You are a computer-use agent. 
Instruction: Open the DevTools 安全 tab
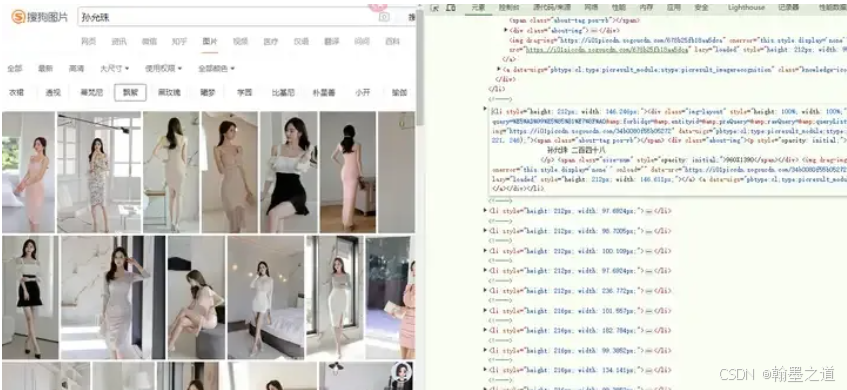pos(701,8)
